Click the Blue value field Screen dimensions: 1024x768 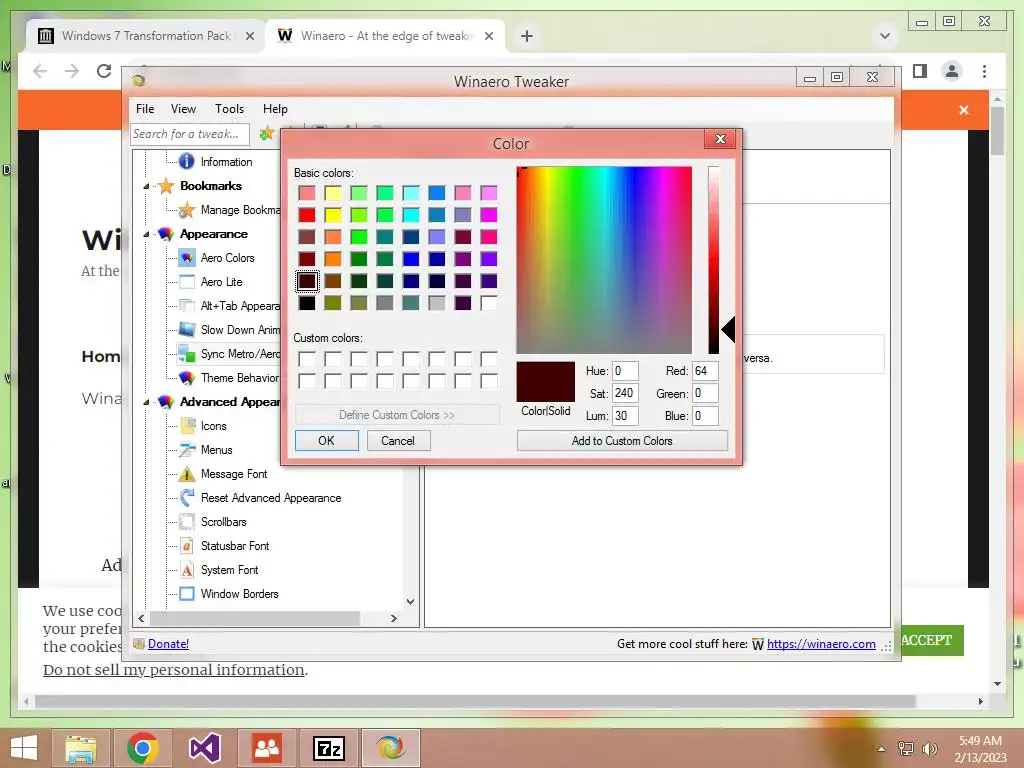(x=705, y=415)
